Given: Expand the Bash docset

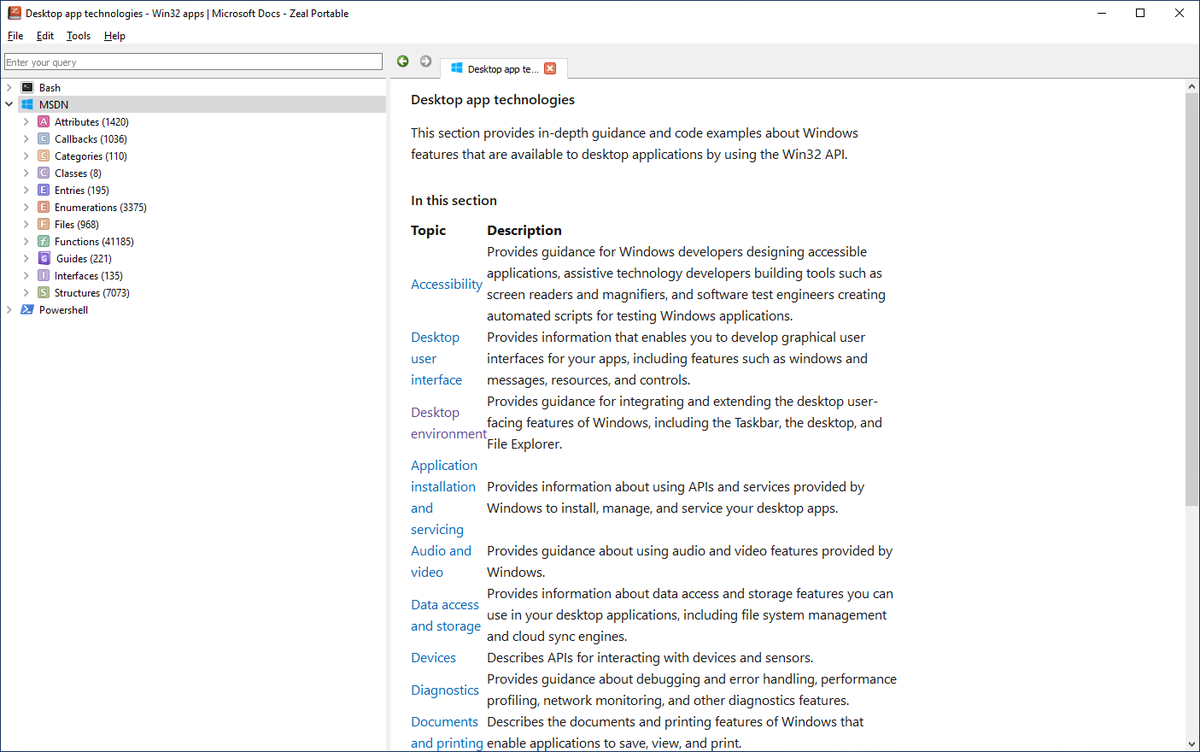Looking at the screenshot, I should click(9, 88).
